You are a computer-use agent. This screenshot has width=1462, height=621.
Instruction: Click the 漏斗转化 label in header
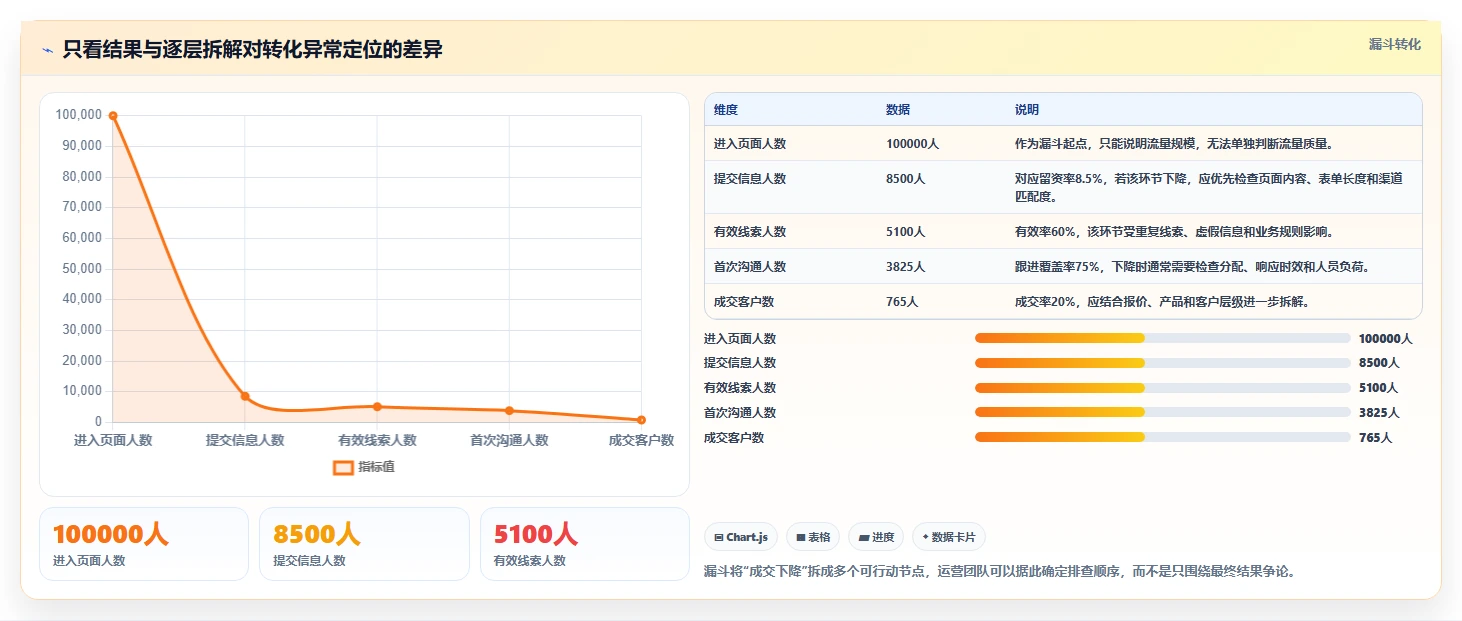click(x=1394, y=45)
